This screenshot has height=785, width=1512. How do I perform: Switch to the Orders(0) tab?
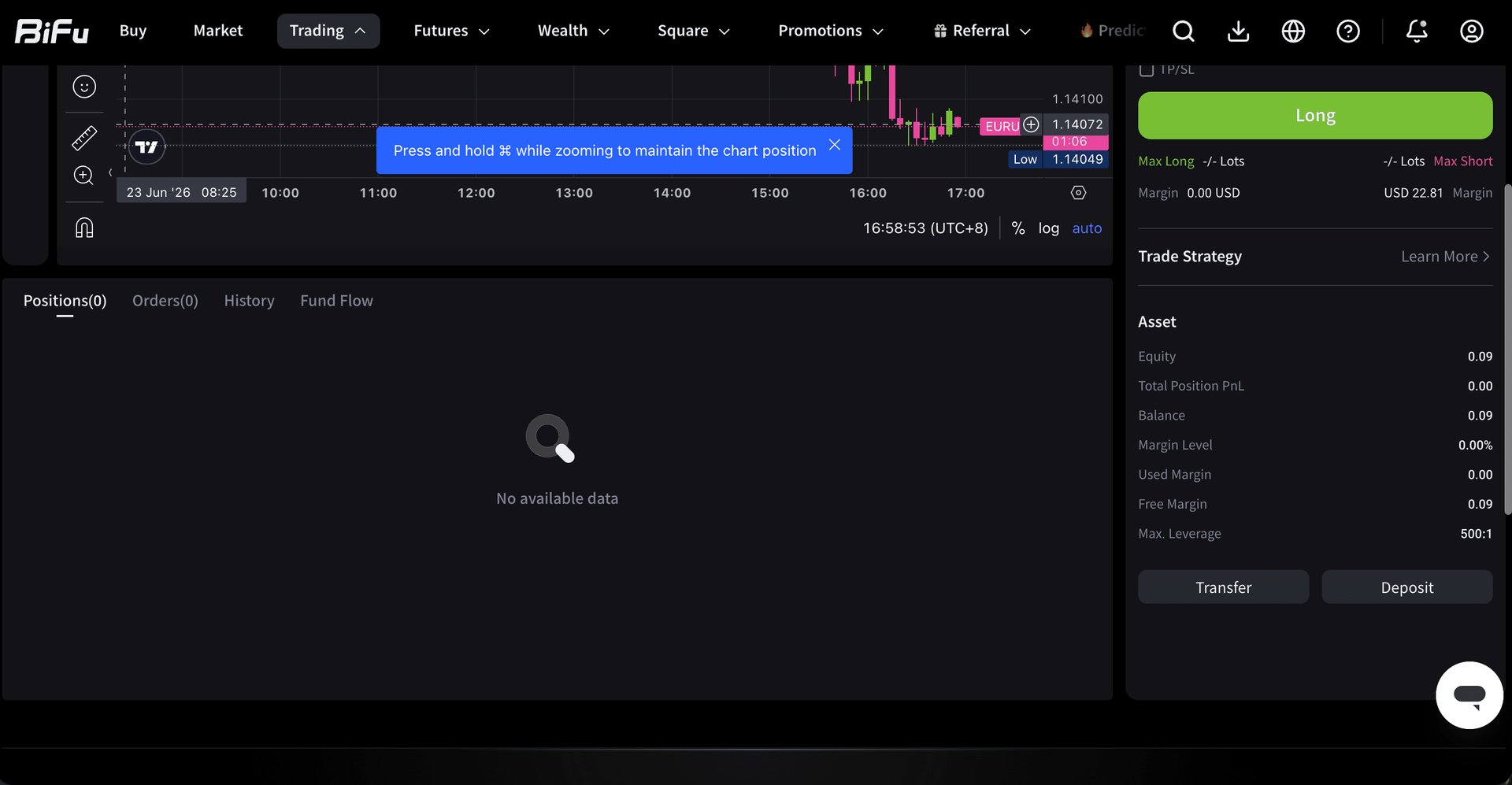165,300
